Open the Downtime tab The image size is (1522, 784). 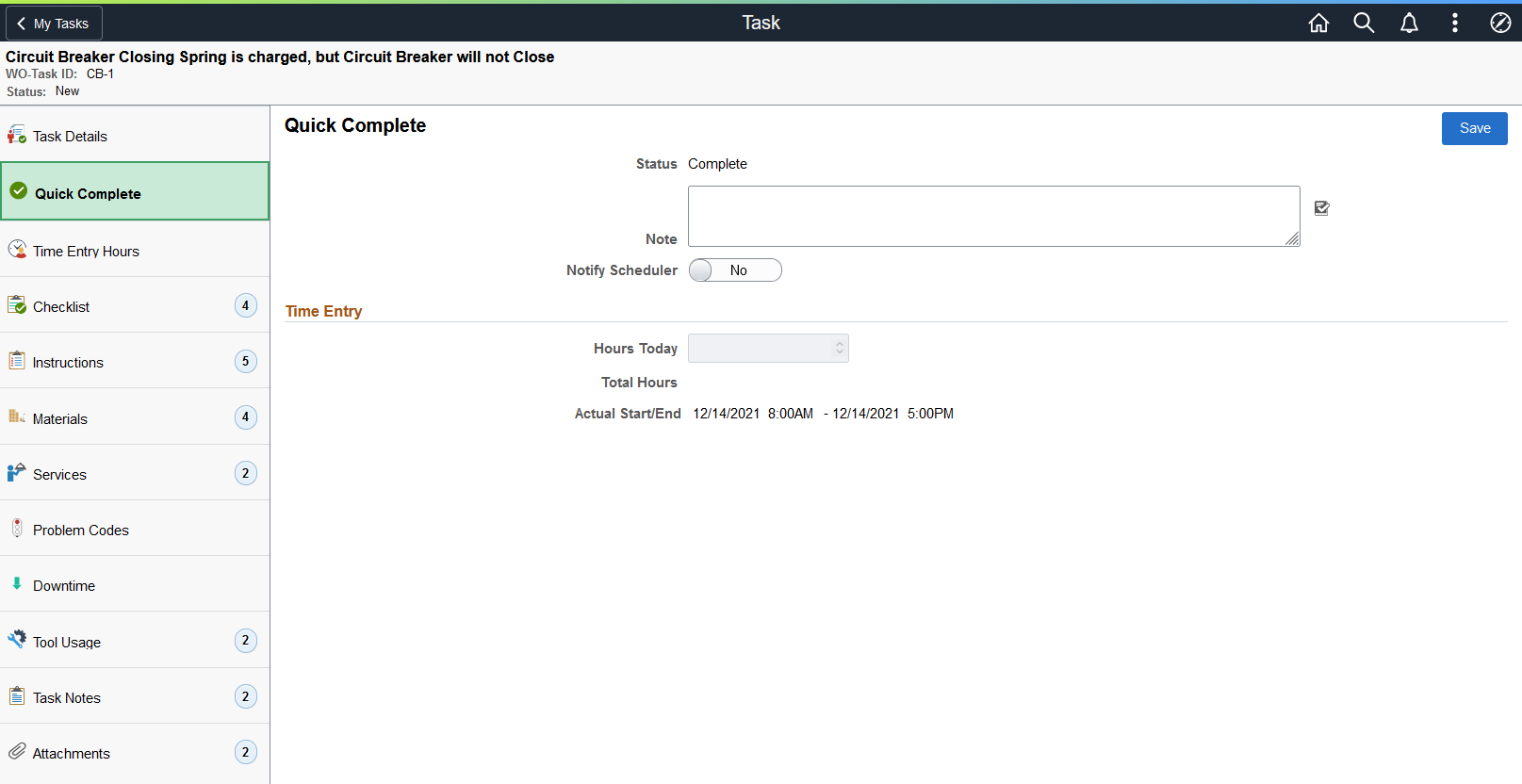[135, 583]
